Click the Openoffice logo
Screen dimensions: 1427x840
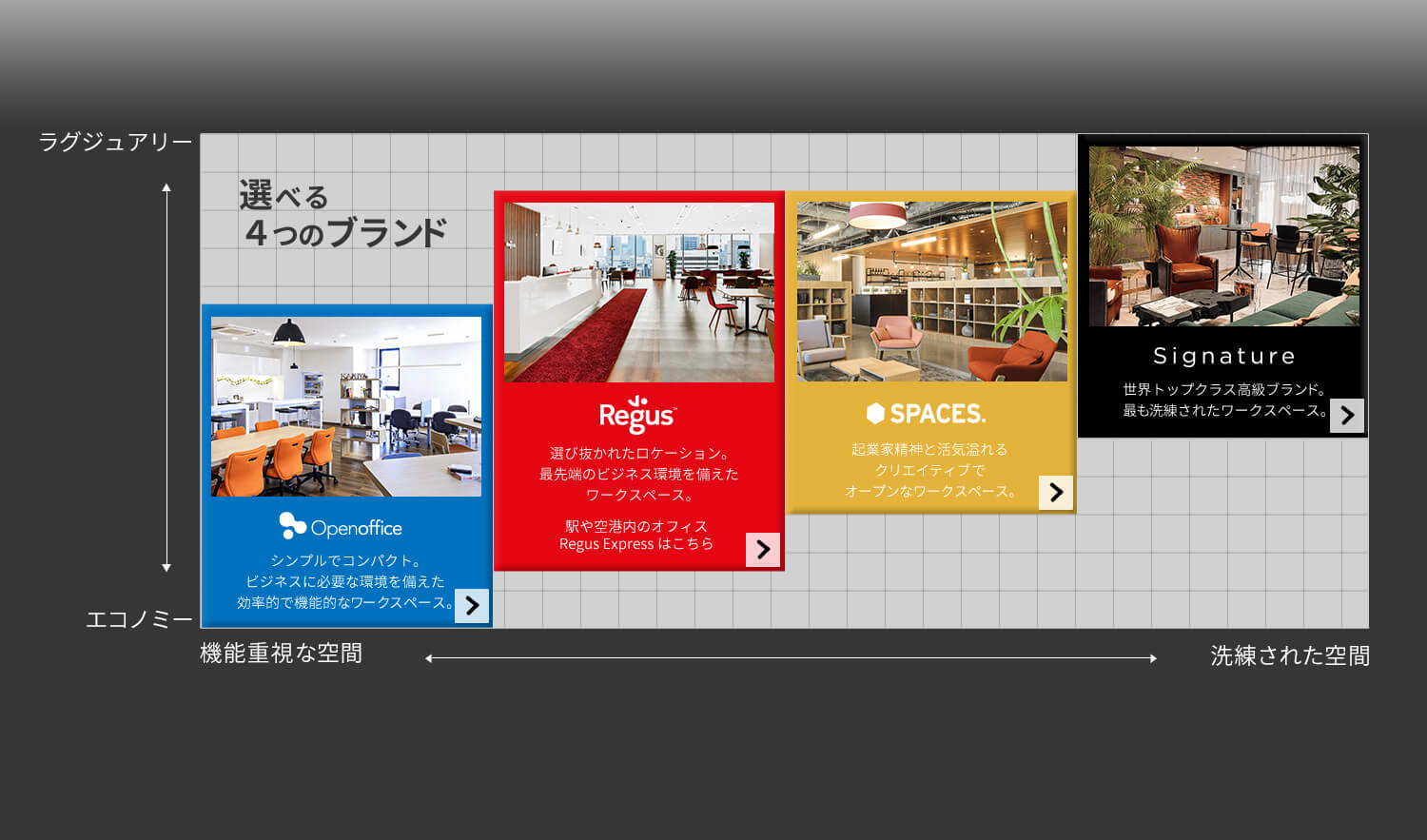click(x=341, y=526)
